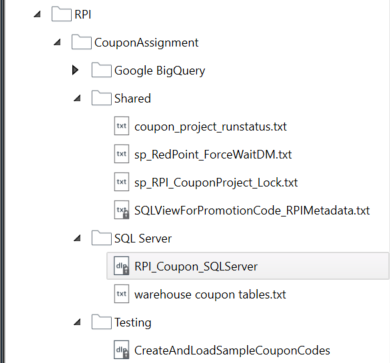The height and width of the screenshot is (363, 390).
Task: Select sp_RPI_CouponProject_Lock.txt file
Action: point(216,183)
